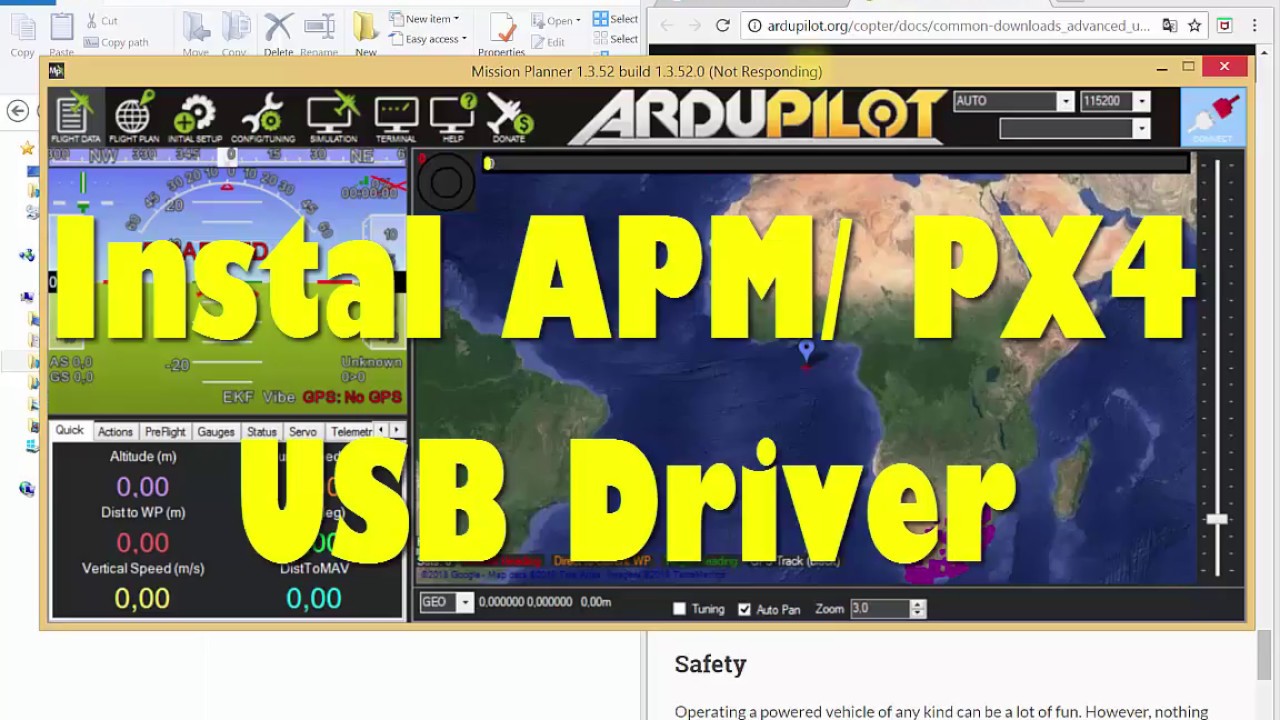Click the translate icon in Chrome address bar
This screenshot has width=1280, height=720.
(x=1169, y=25)
